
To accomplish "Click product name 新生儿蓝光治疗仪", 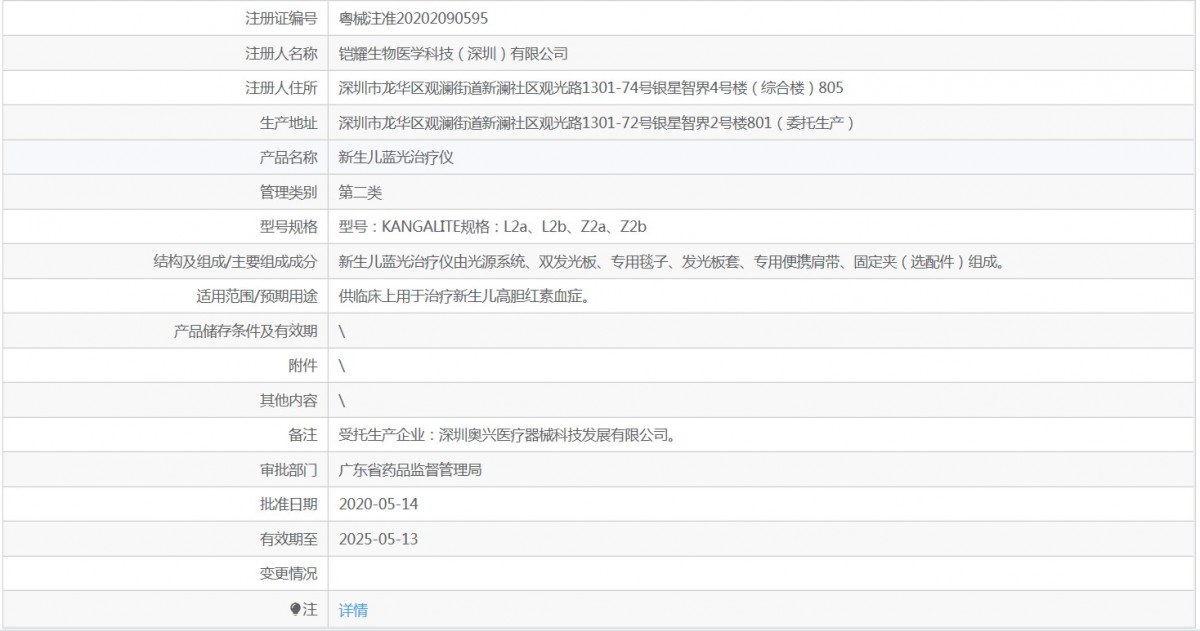I will pos(397,158).
